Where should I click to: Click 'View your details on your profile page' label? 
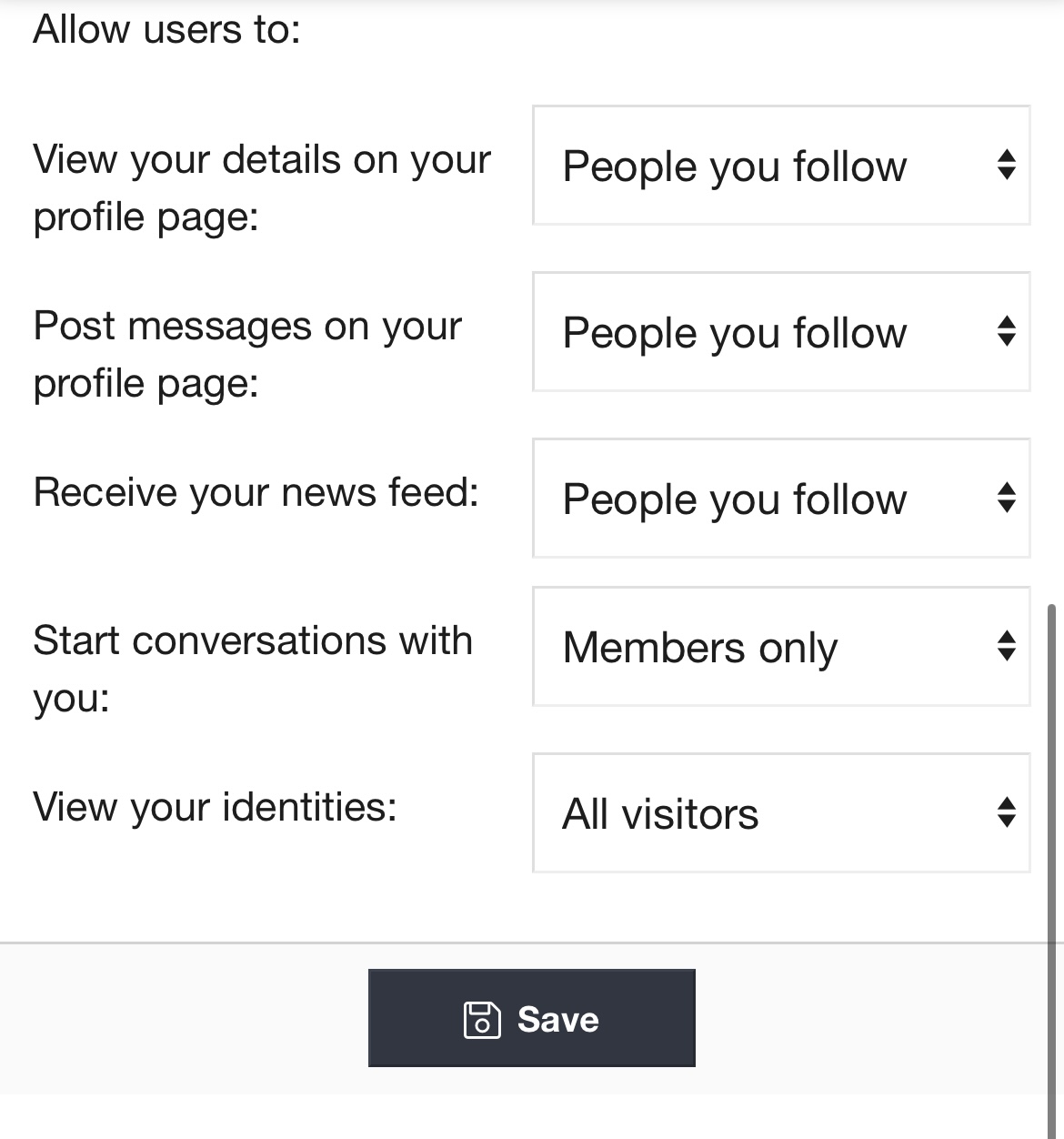tap(261, 187)
